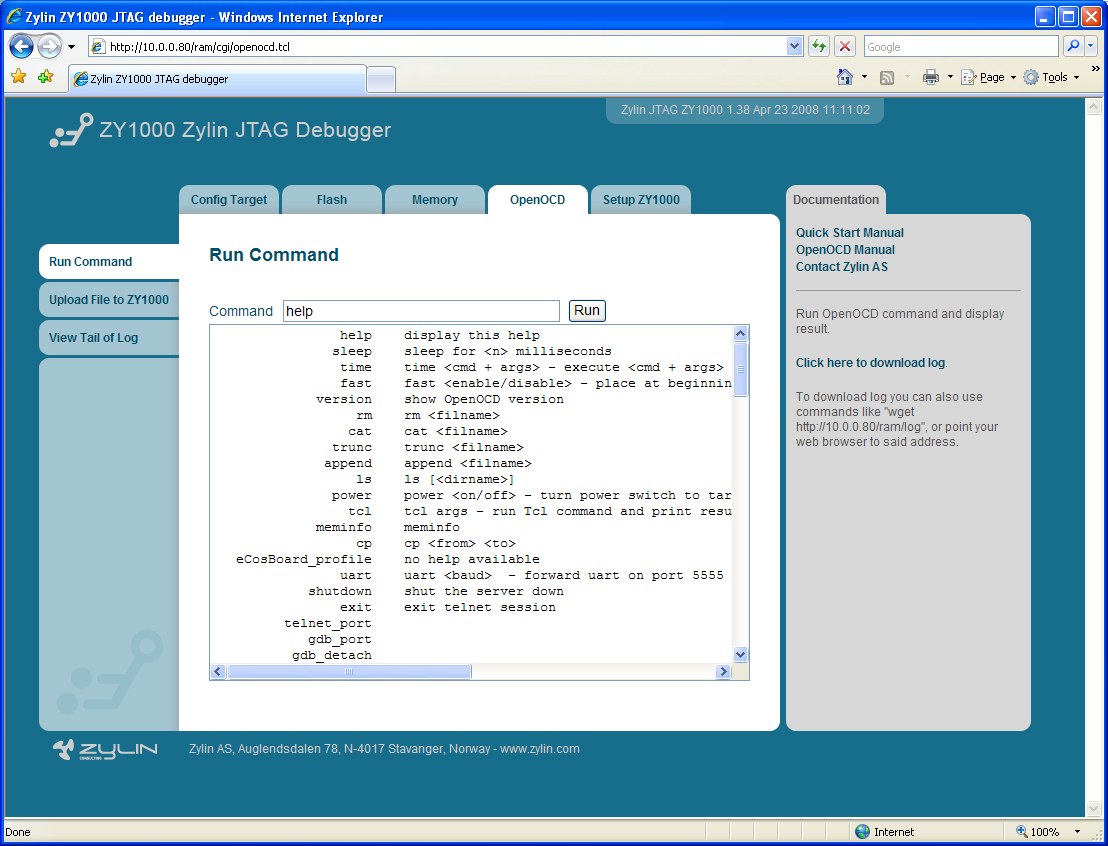Viewport: 1108px width, 846px height.
Task: Select Run Command in the sidebar
Action: coord(109,262)
